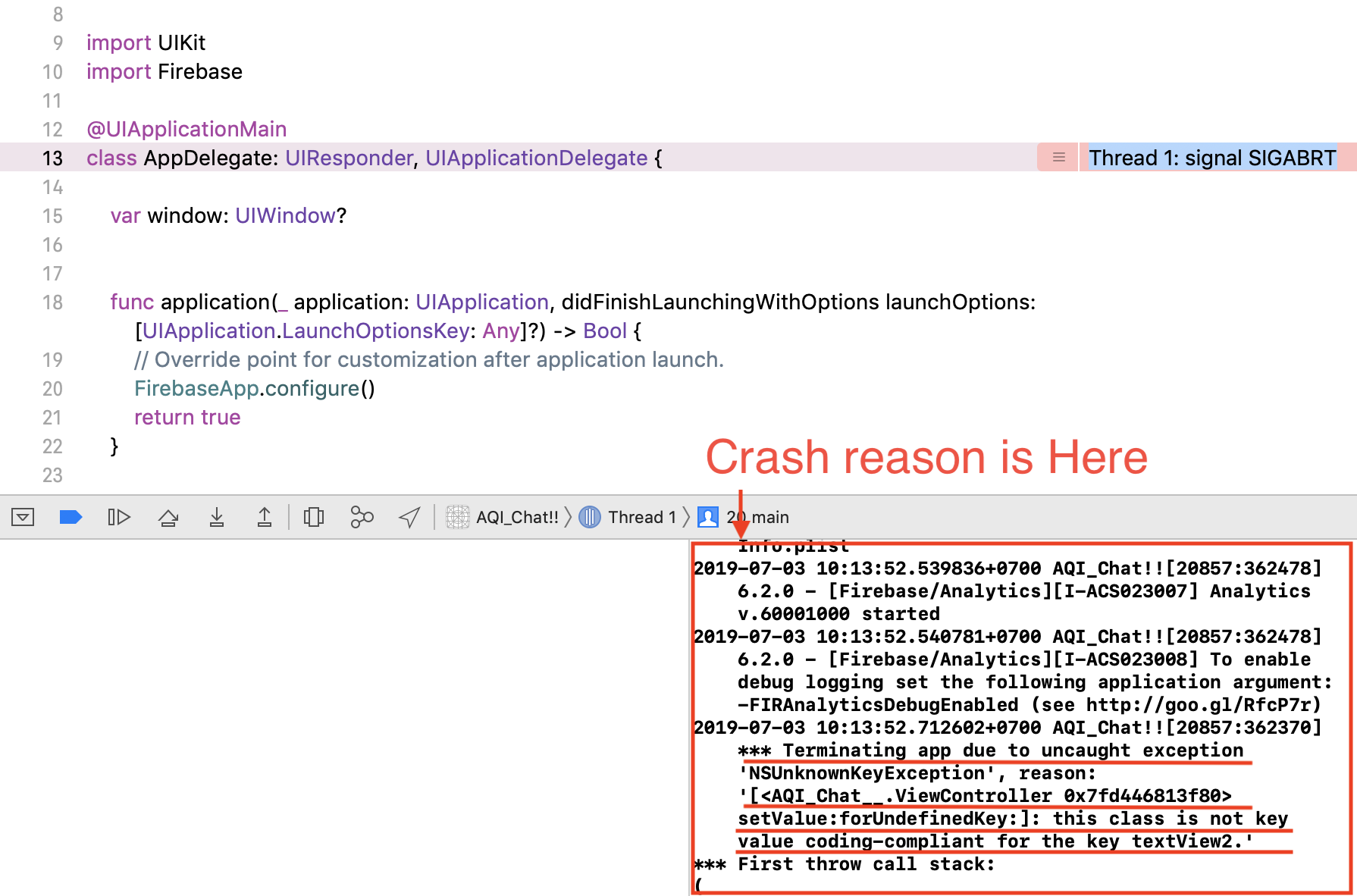Click the -FIRAnalyticsDebugEnabled argument in console

[x=878, y=705]
